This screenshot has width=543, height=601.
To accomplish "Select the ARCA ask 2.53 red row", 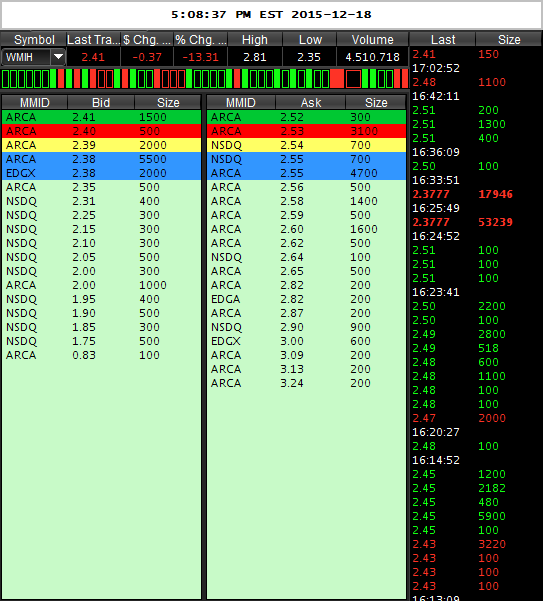I will (307, 131).
